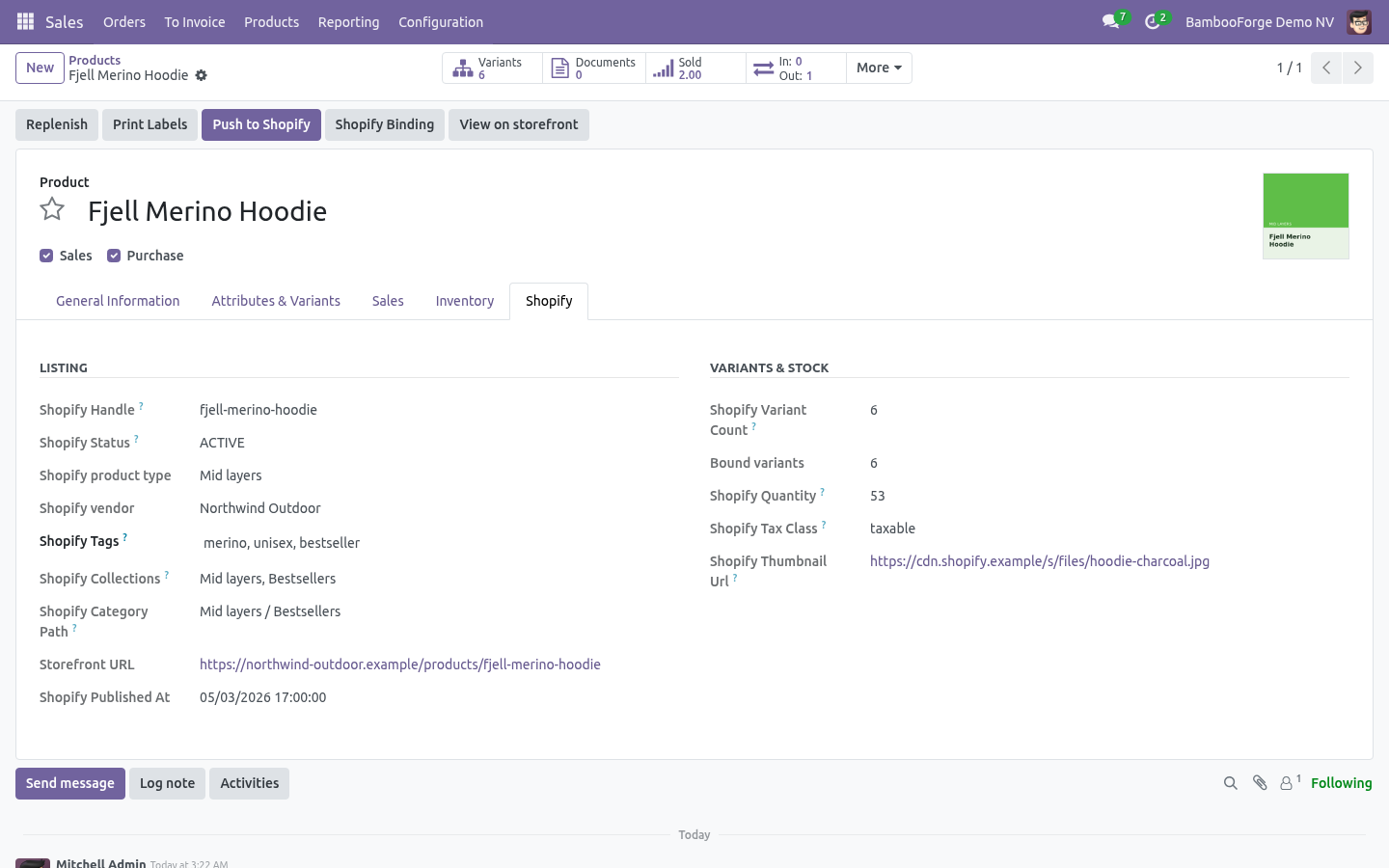Go to next record arrow
Viewport: 1389px width, 868px height.
pos(1357,68)
